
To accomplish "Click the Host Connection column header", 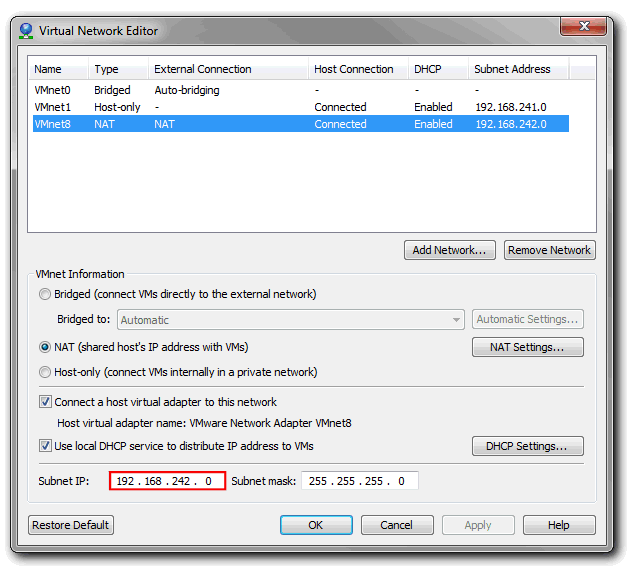I will (x=358, y=69).
